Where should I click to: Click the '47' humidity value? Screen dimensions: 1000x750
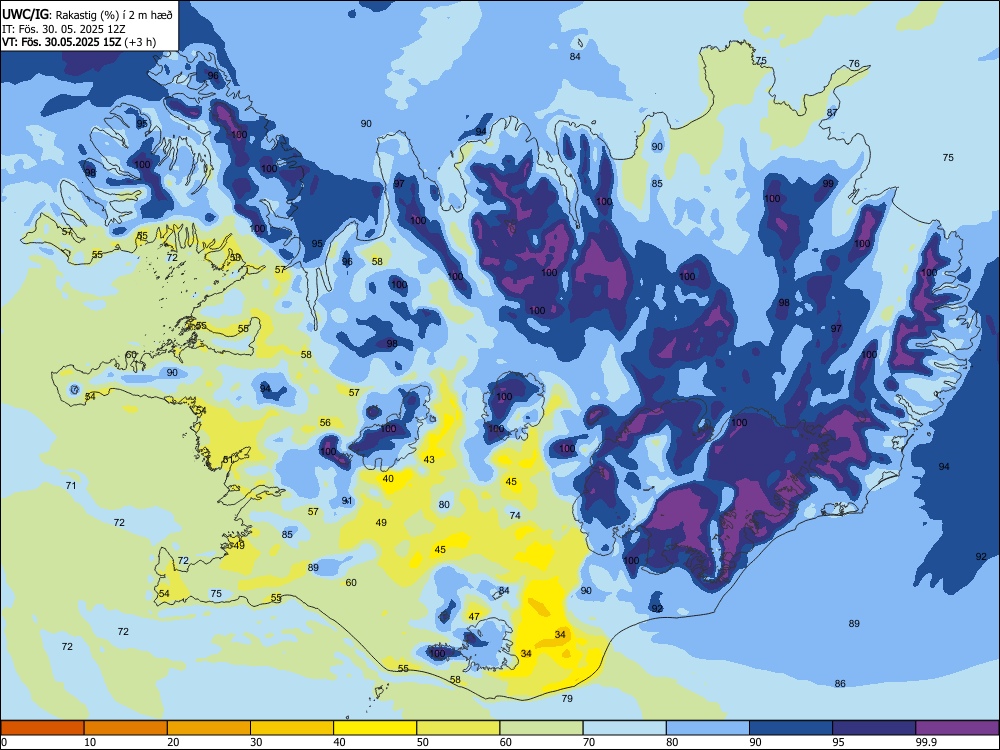tap(474, 617)
